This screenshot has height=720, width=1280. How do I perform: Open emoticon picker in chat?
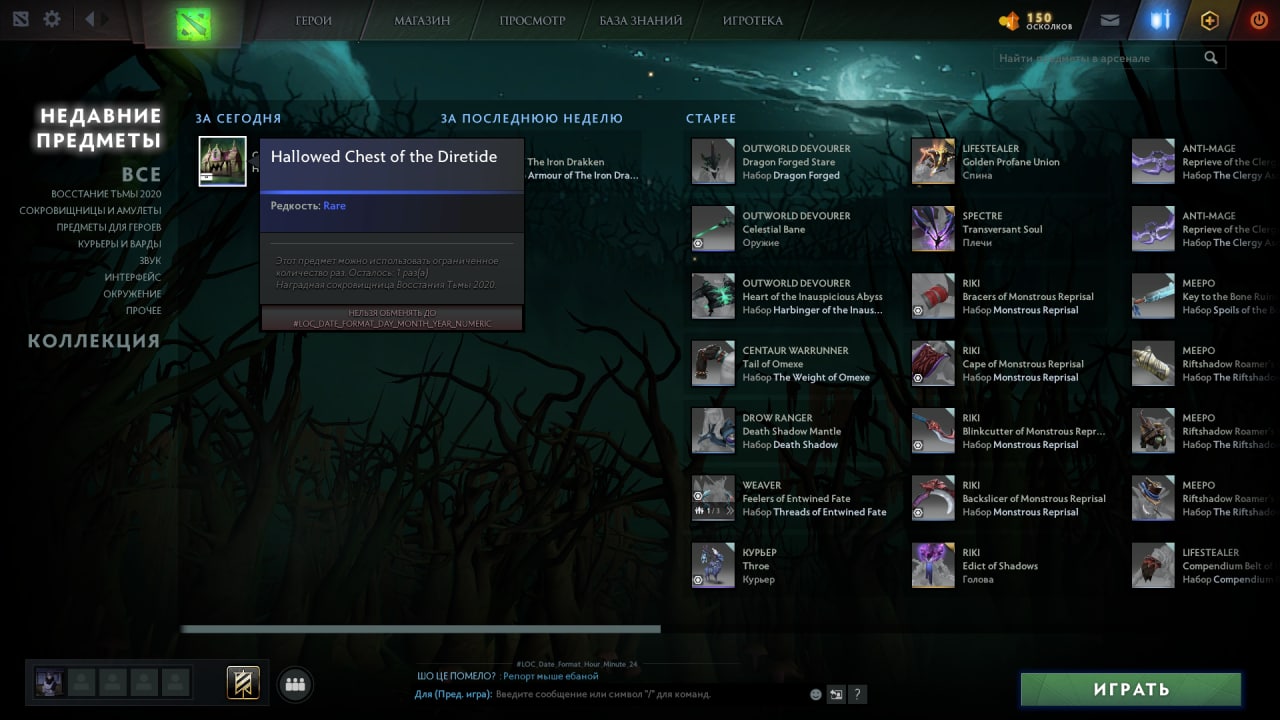click(x=816, y=694)
